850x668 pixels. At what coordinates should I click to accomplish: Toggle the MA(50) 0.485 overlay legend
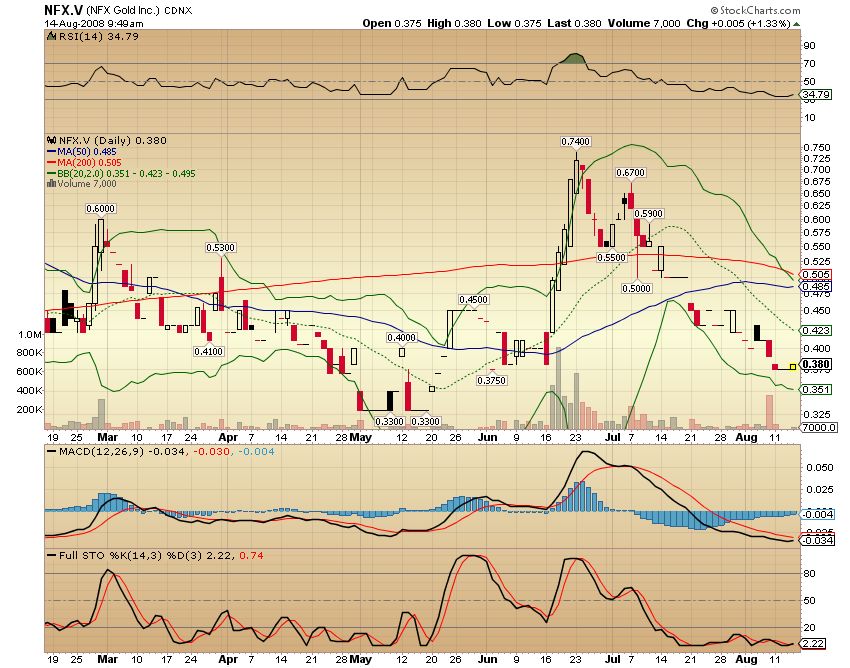tap(85, 151)
